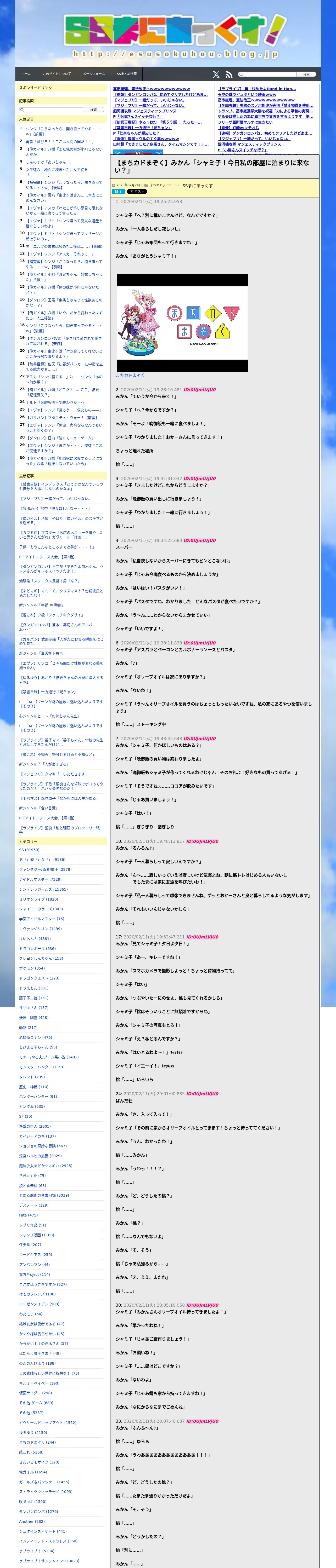
Task: Open article category link まちカドまぞく SS
Action: coord(164,185)
